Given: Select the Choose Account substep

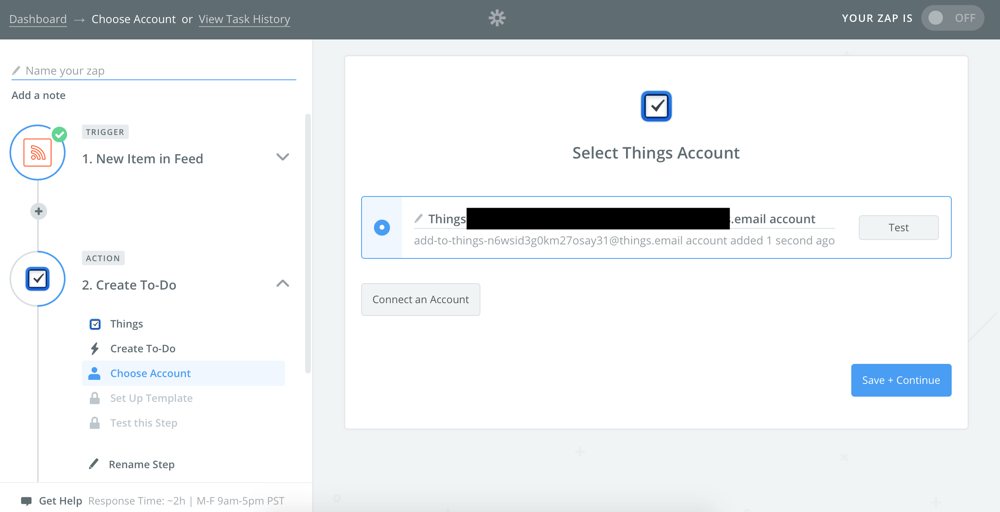Looking at the screenshot, I should (184, 374).
